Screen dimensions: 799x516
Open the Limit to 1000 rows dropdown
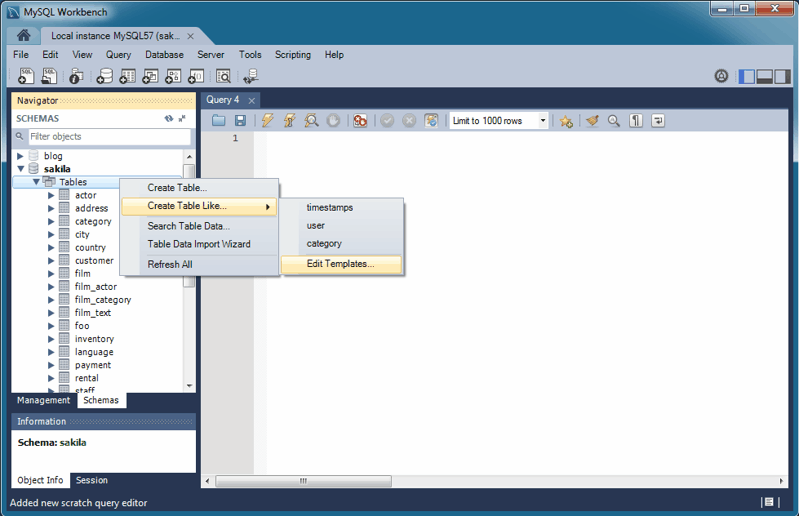point(543,121)
